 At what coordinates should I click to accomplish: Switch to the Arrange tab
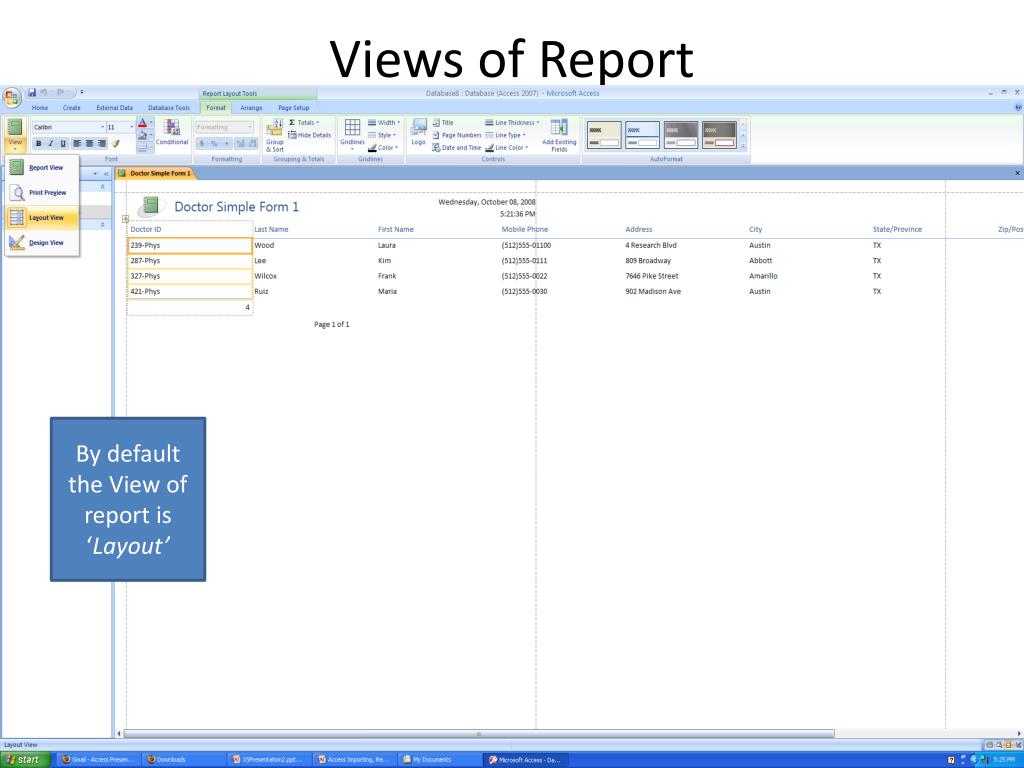251,108
